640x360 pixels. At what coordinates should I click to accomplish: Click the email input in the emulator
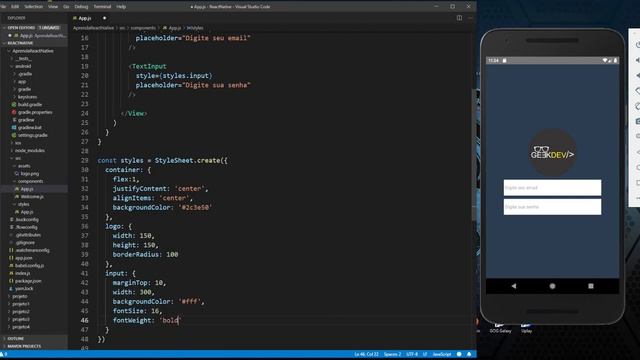pos(552,187)
